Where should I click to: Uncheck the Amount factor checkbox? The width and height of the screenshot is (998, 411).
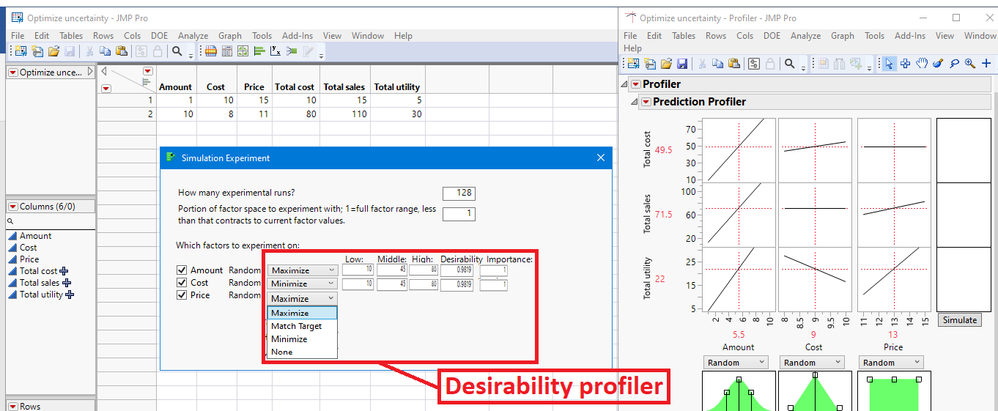coord(181,270)
